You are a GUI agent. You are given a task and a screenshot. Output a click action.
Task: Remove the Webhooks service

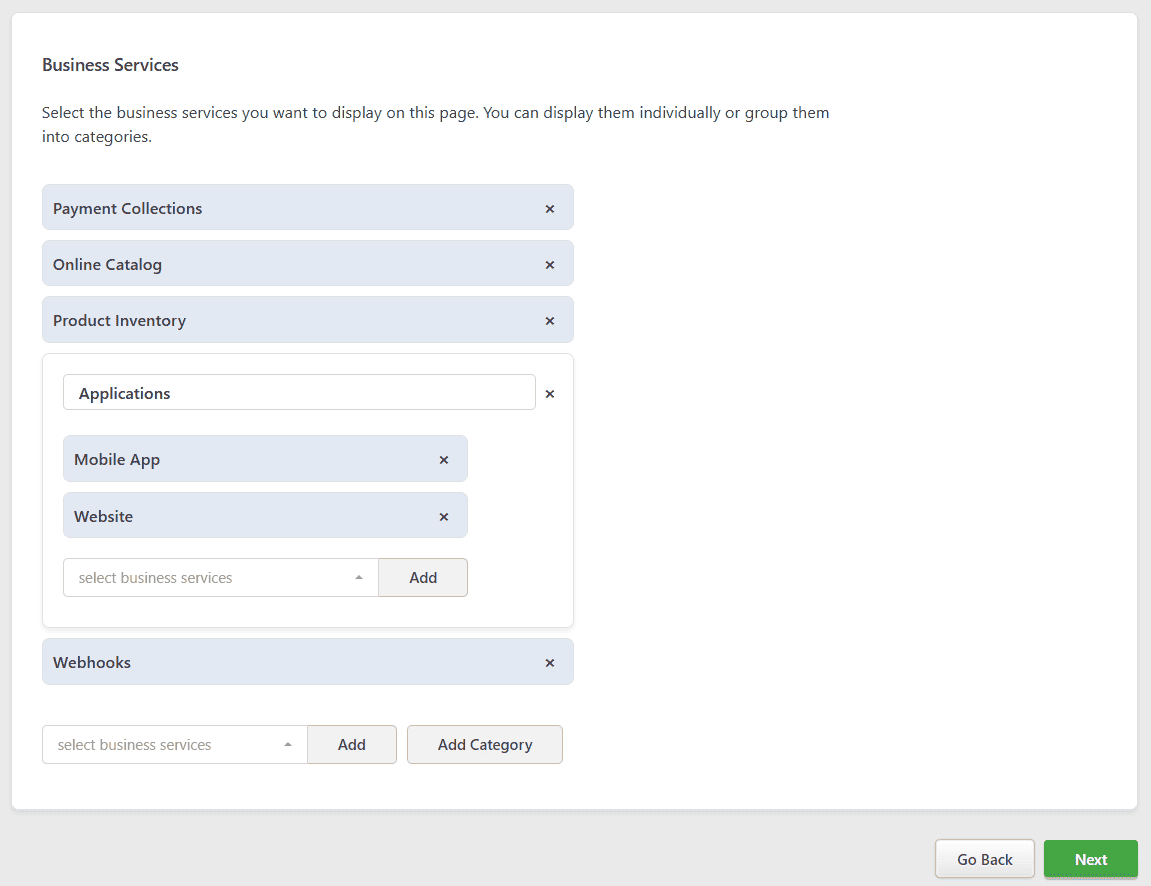click(549, 663)
